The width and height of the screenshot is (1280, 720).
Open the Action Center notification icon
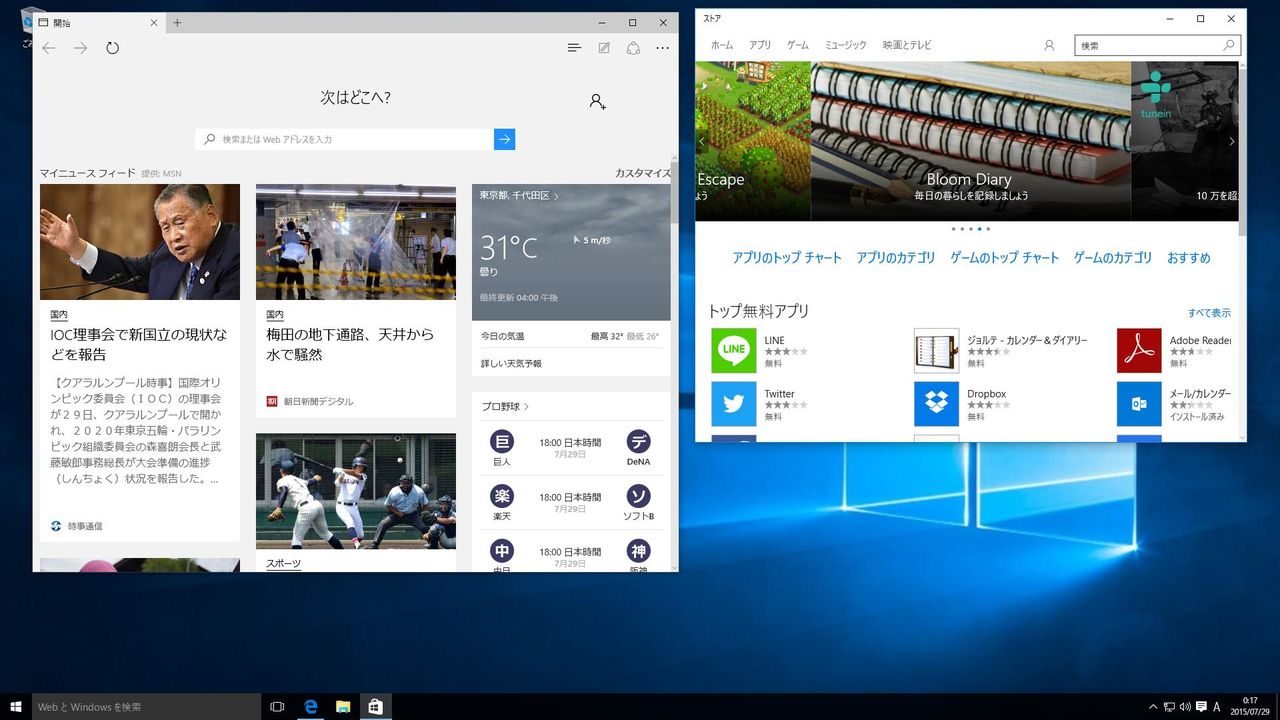[x=1201, y=707]
